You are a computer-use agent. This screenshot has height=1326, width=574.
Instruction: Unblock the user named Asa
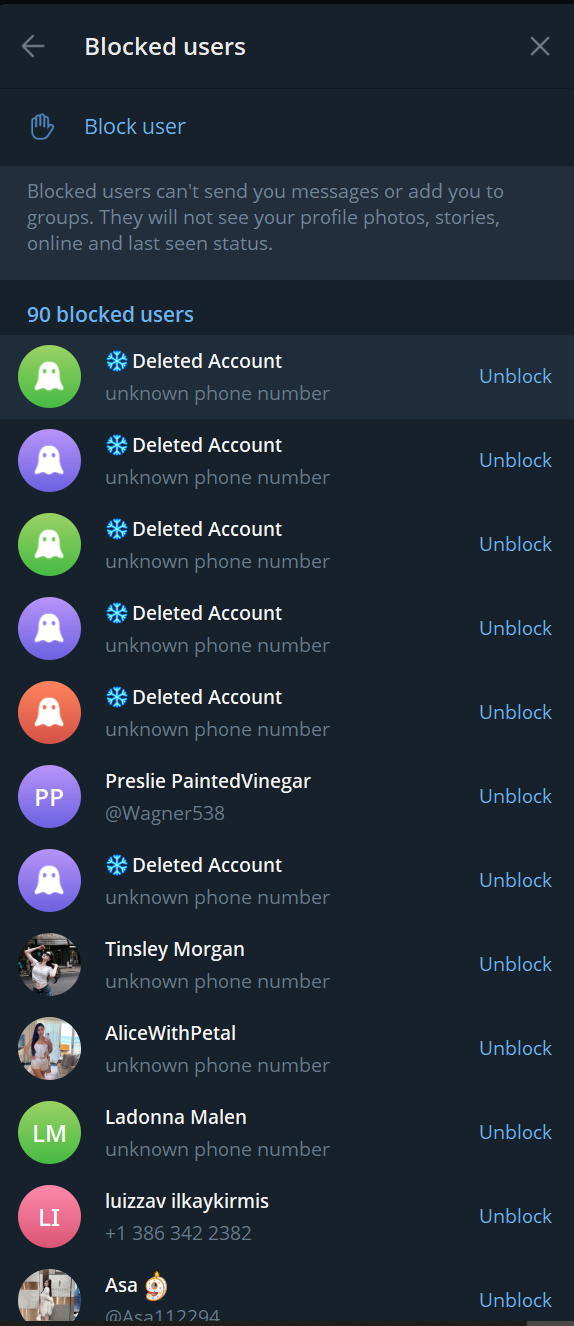515,1300
